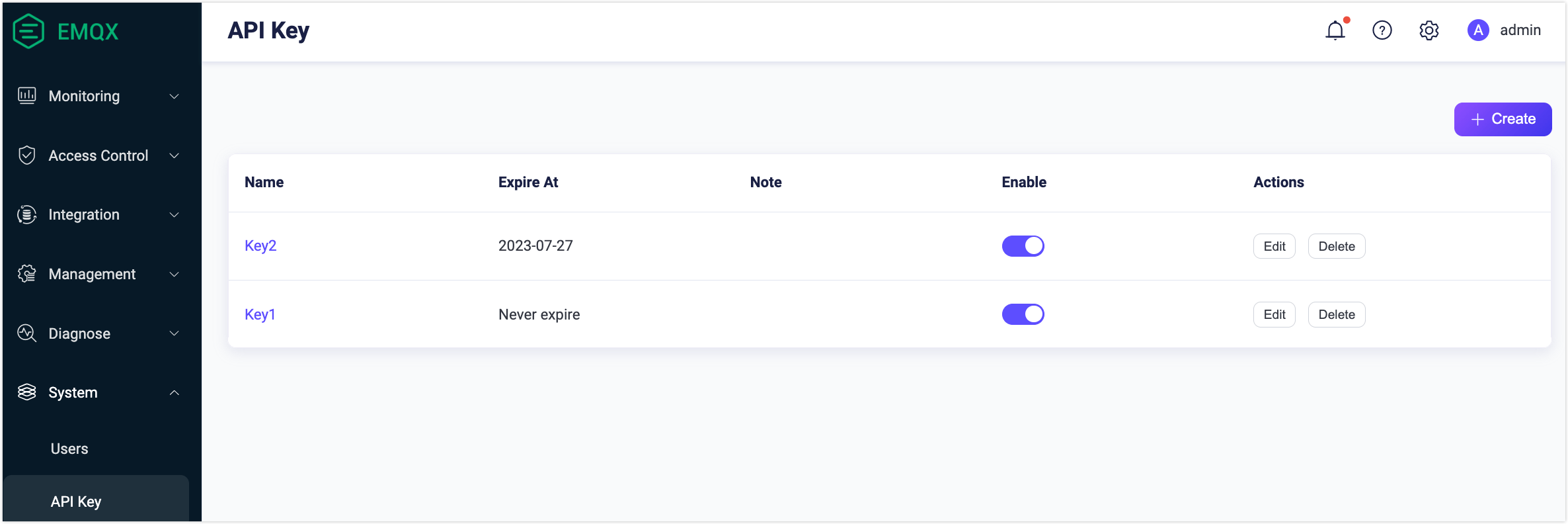This screenshot has height=524, width=1568.
Task: Go to the Users menu item
Action: point(69,449)
